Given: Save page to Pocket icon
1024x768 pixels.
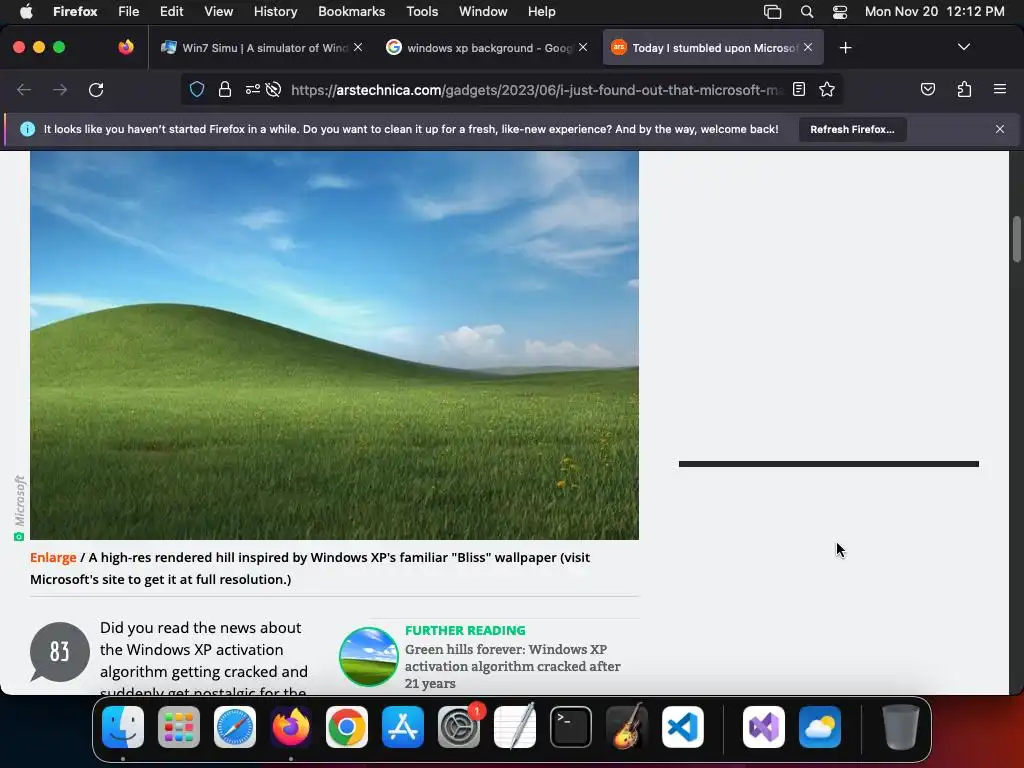Looking at the screenshot, I should tap(927, 89).
